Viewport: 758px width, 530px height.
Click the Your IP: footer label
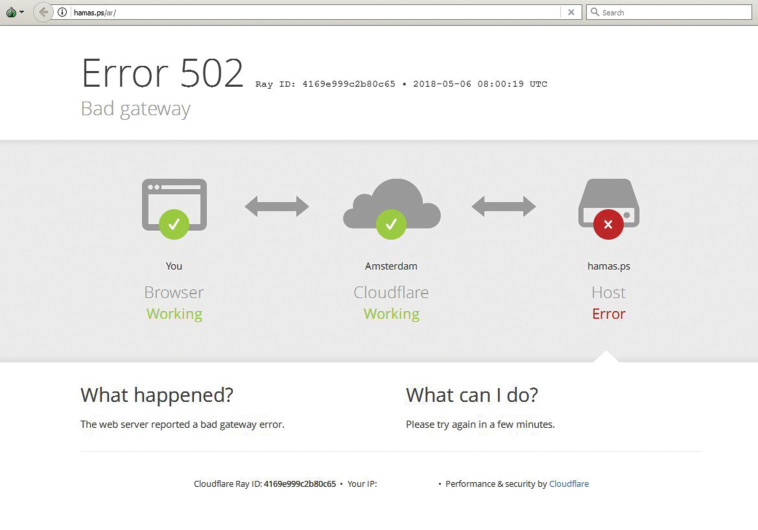(362, 484)
